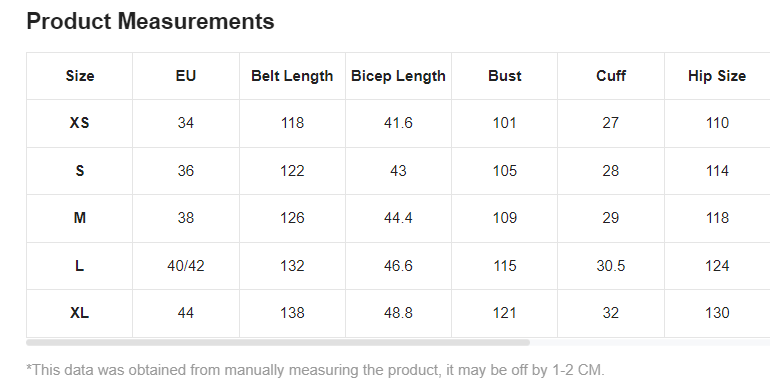Image resolution: width=770 pixels, height=387 pixels.
Task: Select the Belt Length column header
Action: click(292, 76)
